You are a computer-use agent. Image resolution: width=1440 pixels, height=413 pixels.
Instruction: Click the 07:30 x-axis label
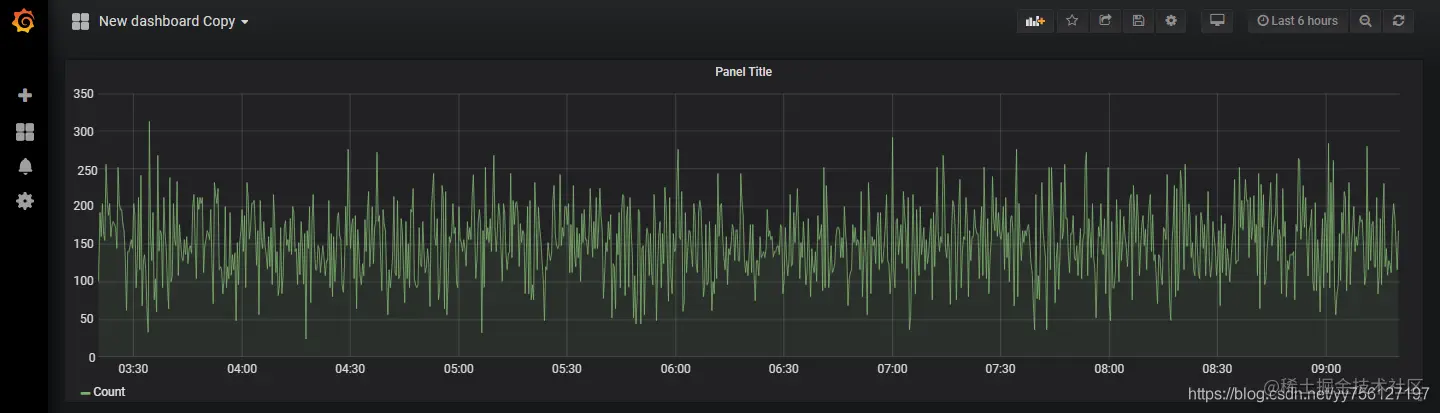tap(1000, 369)
